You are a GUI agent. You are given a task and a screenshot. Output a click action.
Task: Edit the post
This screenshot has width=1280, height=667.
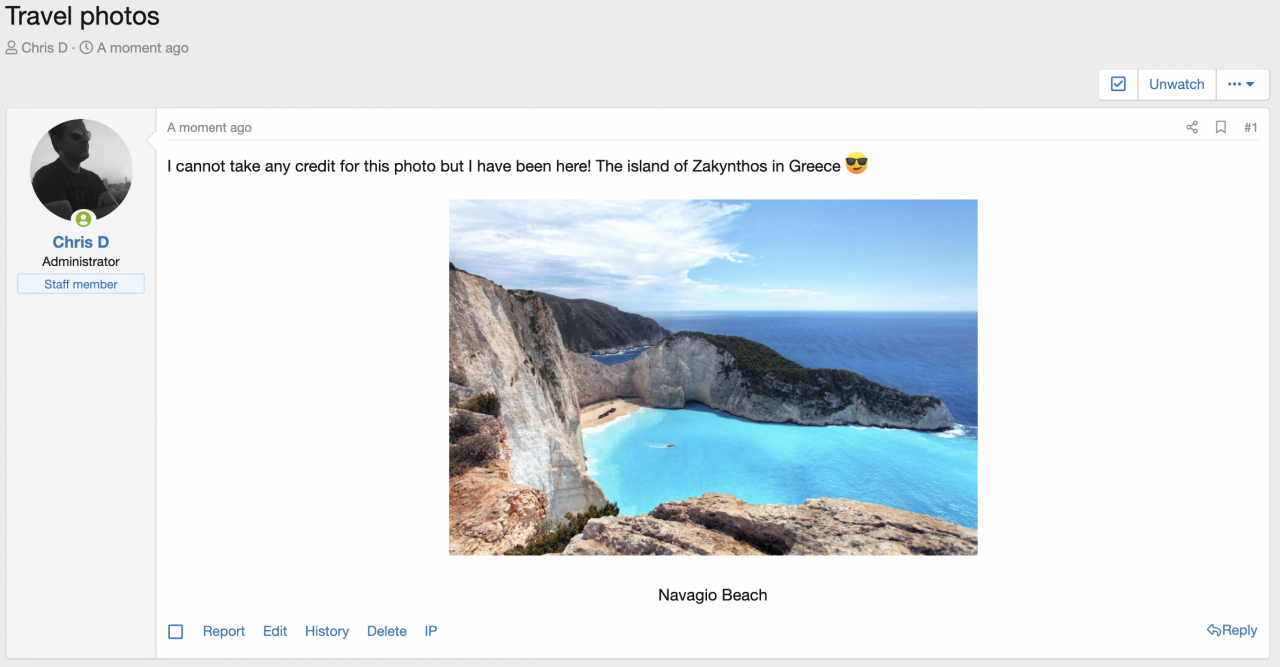(x=275, y=631)
